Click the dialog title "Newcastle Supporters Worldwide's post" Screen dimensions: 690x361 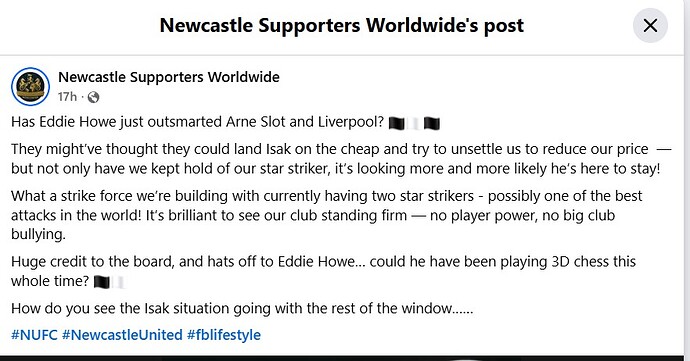342,26
